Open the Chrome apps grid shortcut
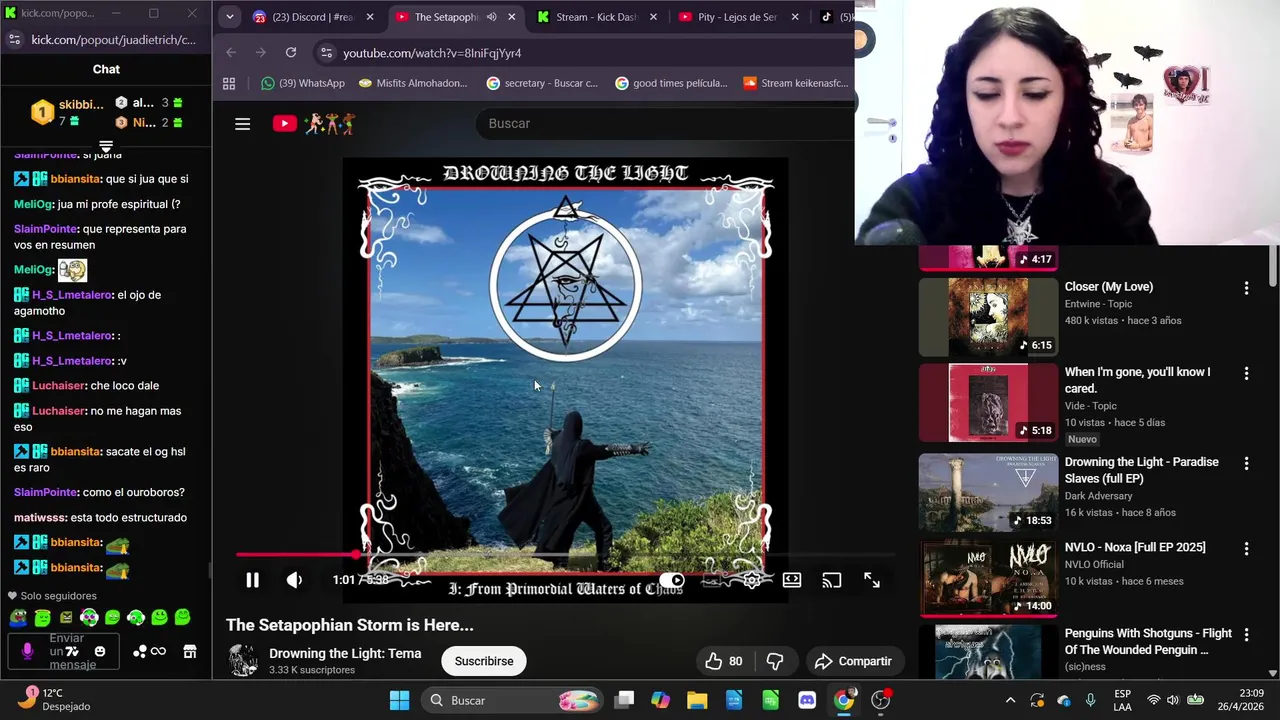 coord(229,83)
